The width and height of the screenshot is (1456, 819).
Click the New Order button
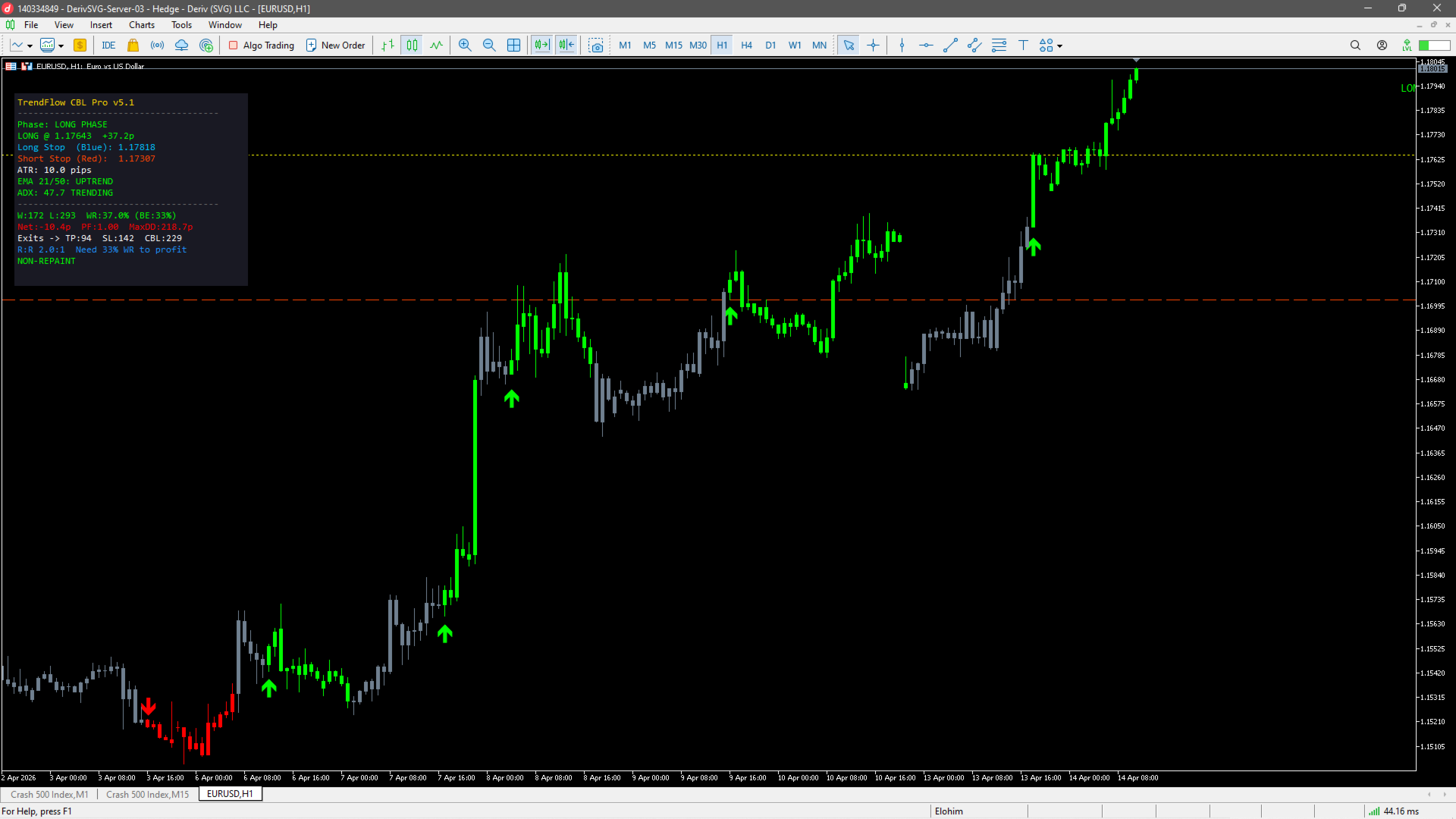tap(335, 45)
